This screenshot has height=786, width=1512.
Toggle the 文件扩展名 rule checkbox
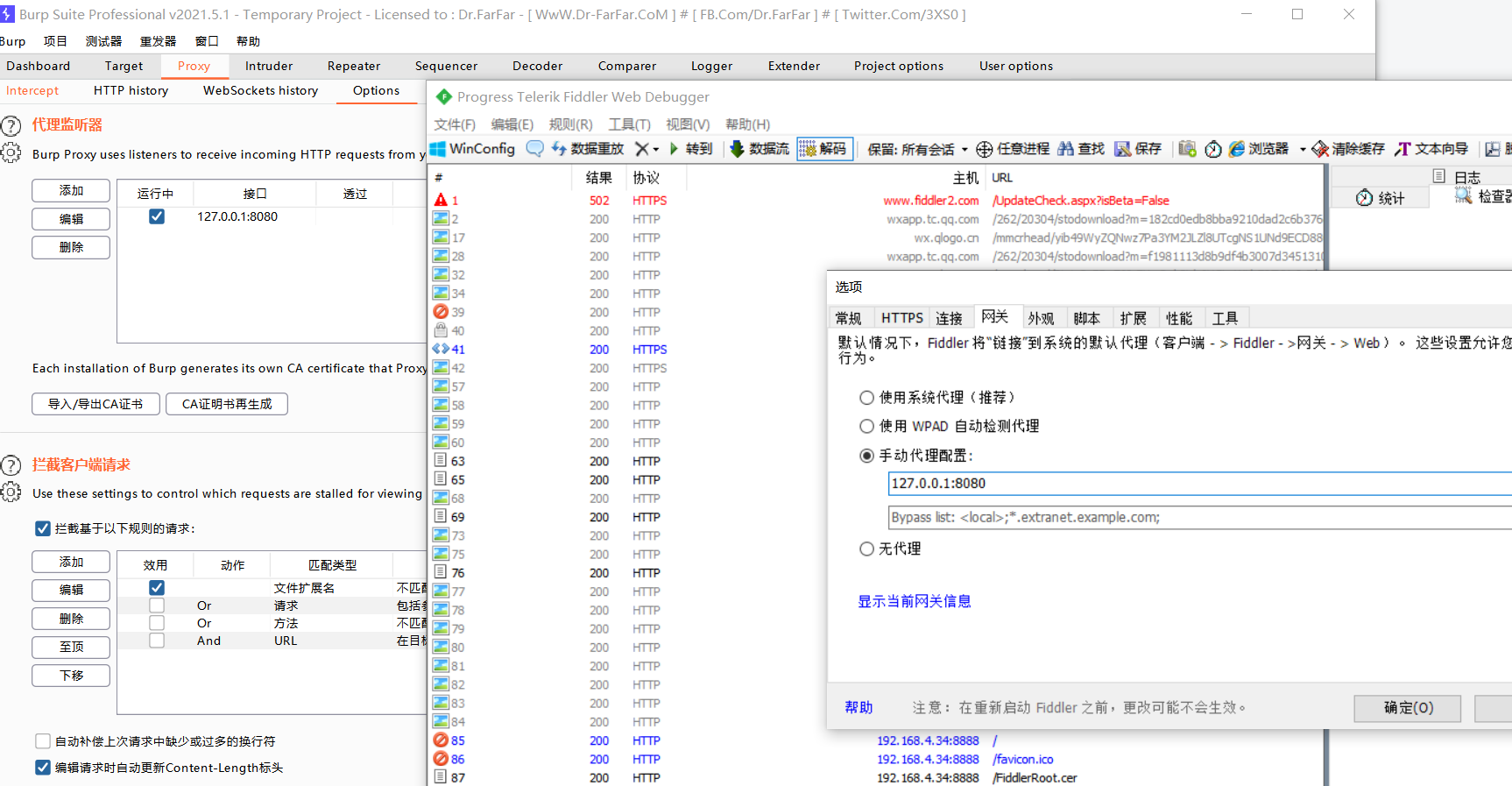(x=157, y=588)
